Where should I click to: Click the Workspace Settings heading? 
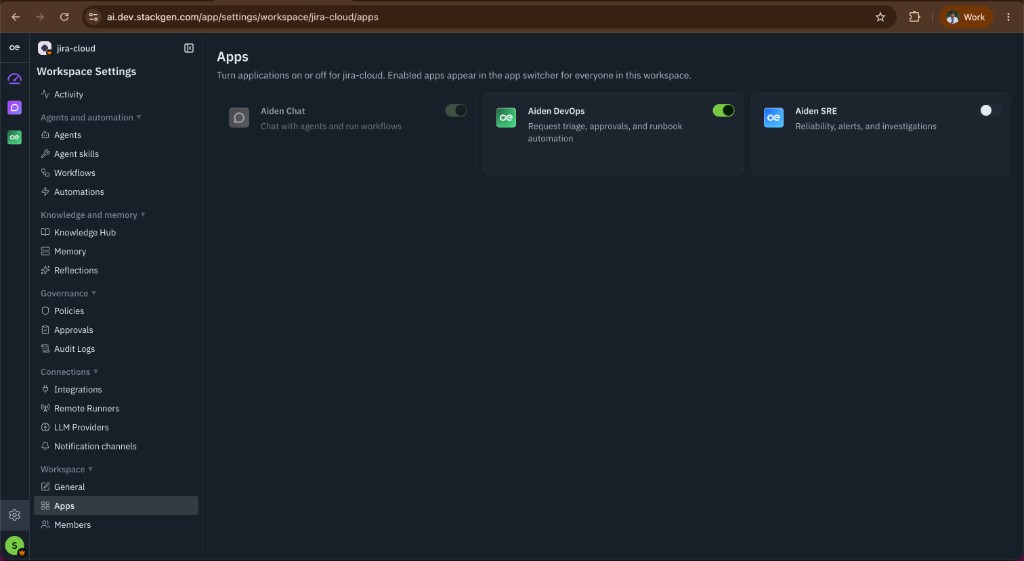(x=86, y=71)
